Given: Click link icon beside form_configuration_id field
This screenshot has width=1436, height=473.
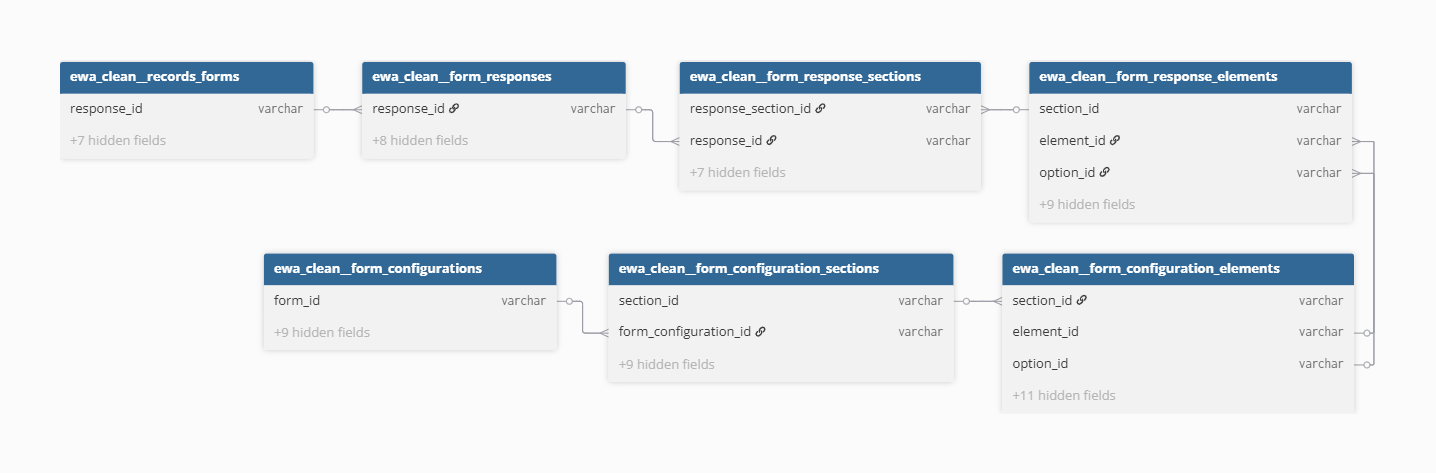Looking at the screenshot, I should pyautogui.click(x=761, y=332).
